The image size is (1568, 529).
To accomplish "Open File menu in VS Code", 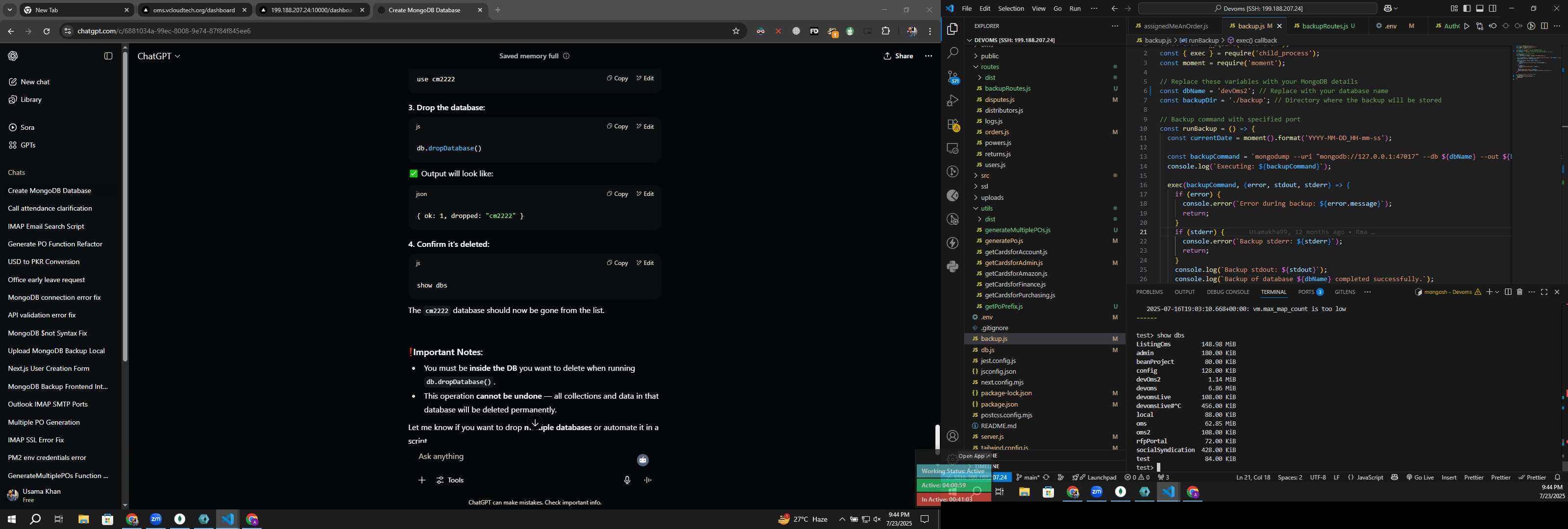I will tap(967, 8).
